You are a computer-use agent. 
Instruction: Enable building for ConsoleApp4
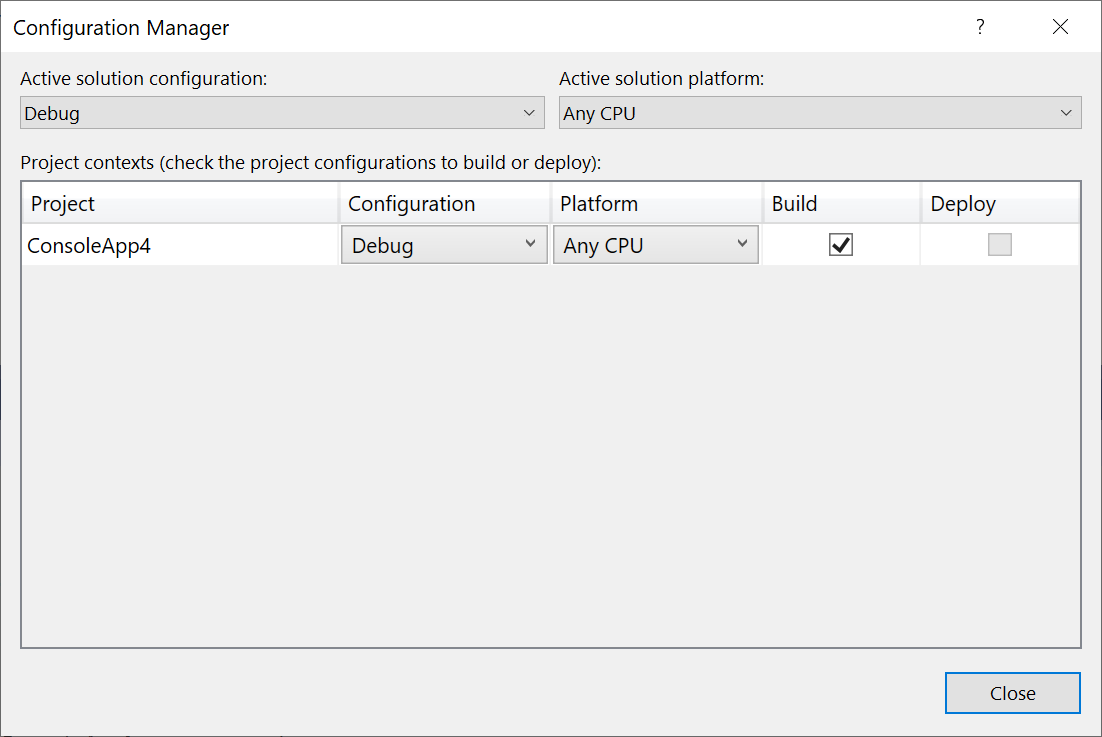tap(841, 244)
